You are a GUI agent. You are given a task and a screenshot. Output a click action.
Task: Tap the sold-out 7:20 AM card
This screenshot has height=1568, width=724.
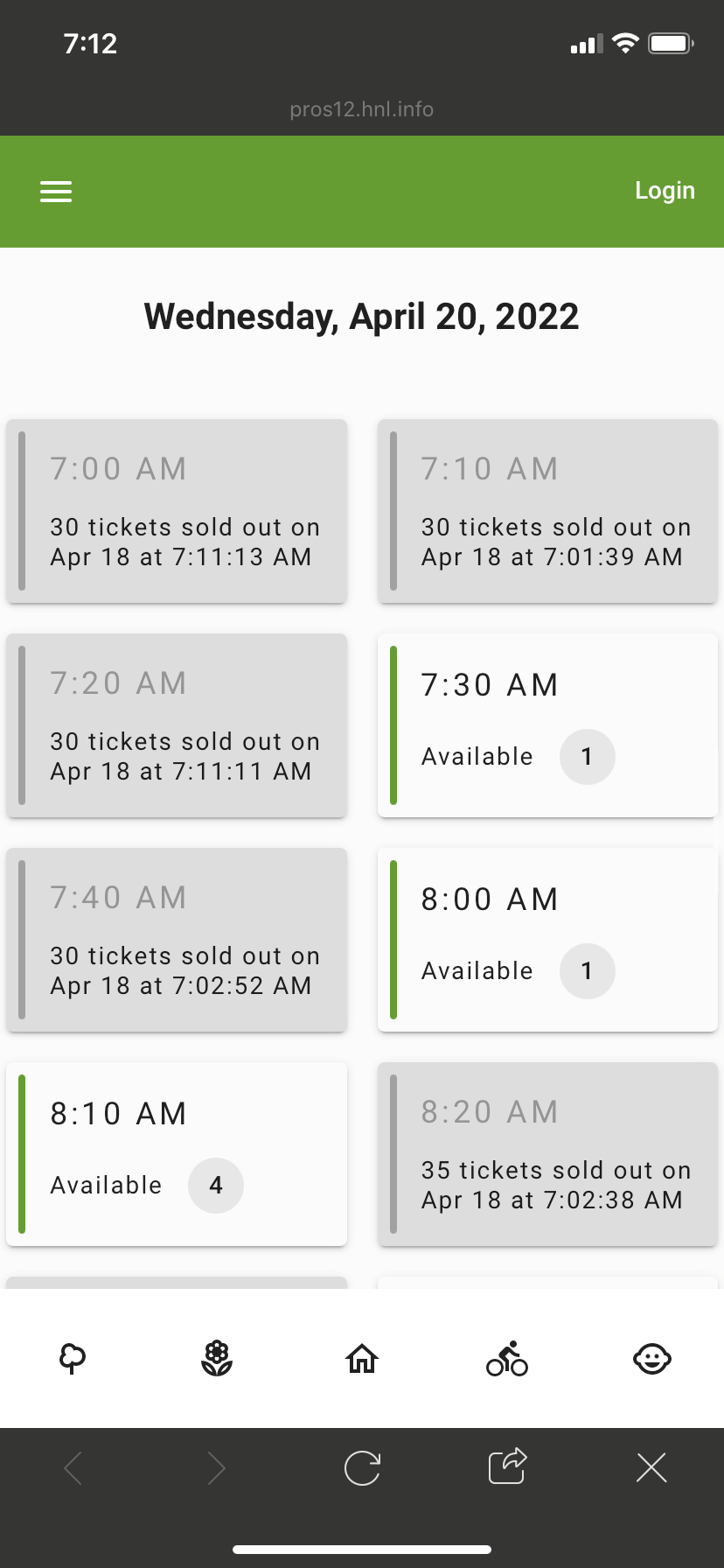(x=177, y=725)
